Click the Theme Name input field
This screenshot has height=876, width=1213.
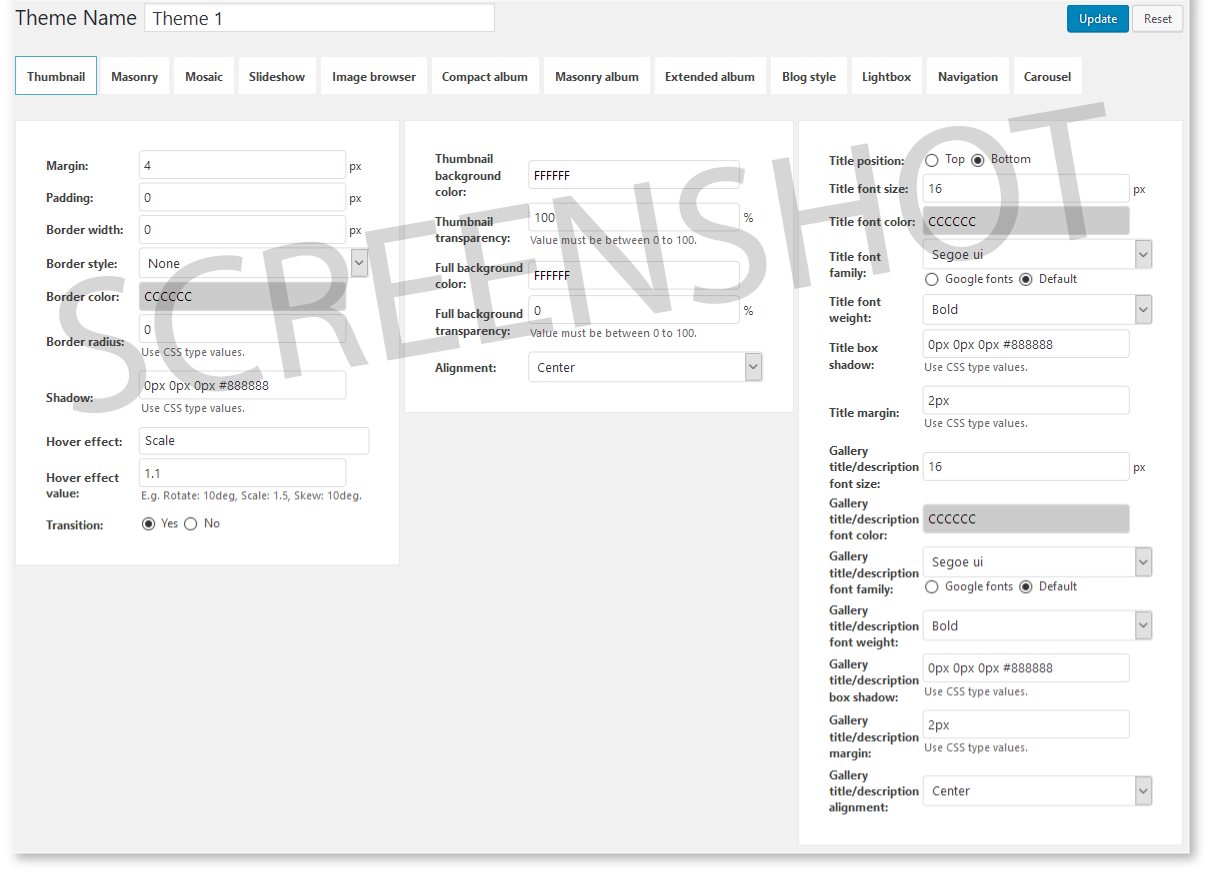tap(320, 18)
